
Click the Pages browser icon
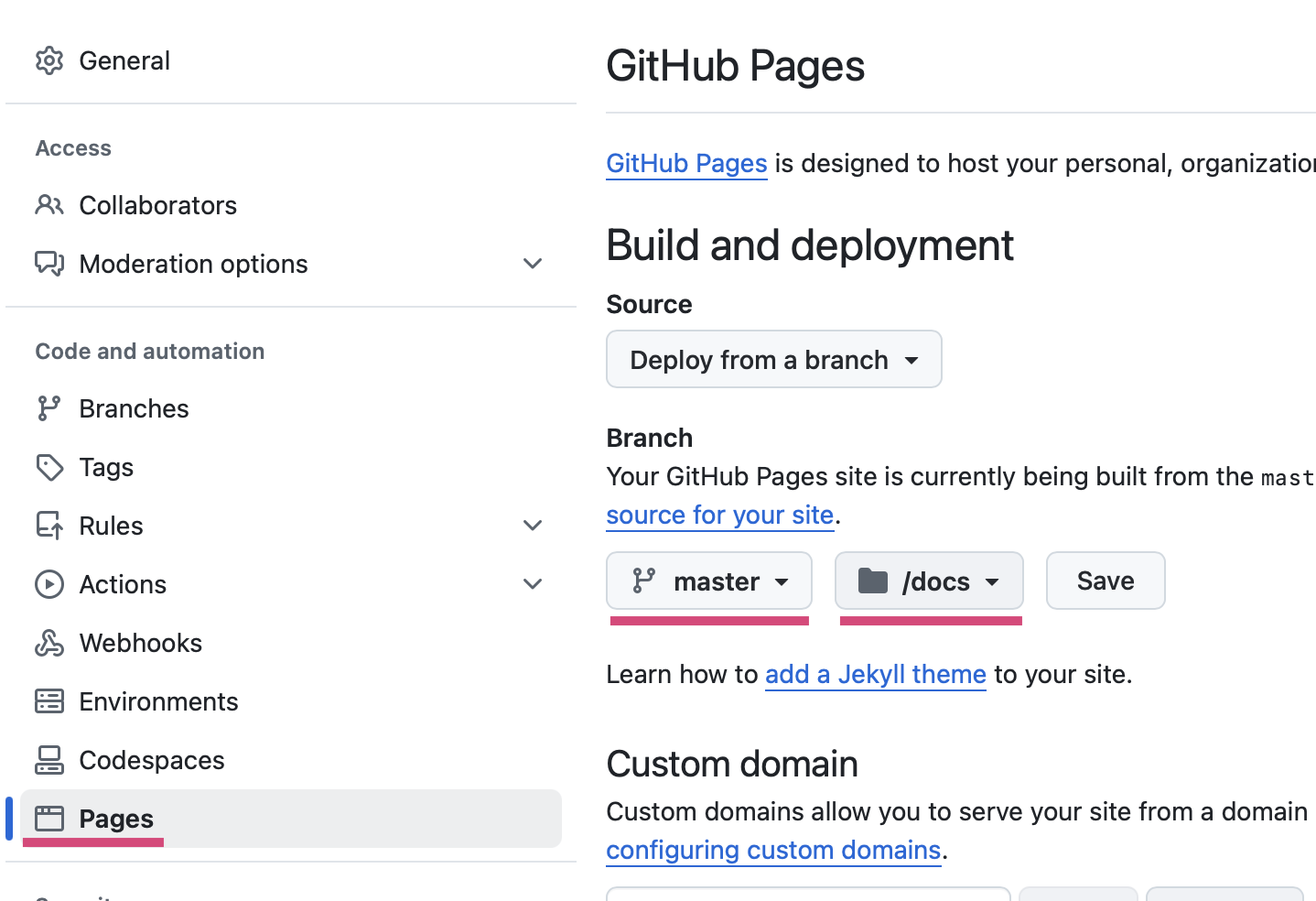[x=49, y=819]
